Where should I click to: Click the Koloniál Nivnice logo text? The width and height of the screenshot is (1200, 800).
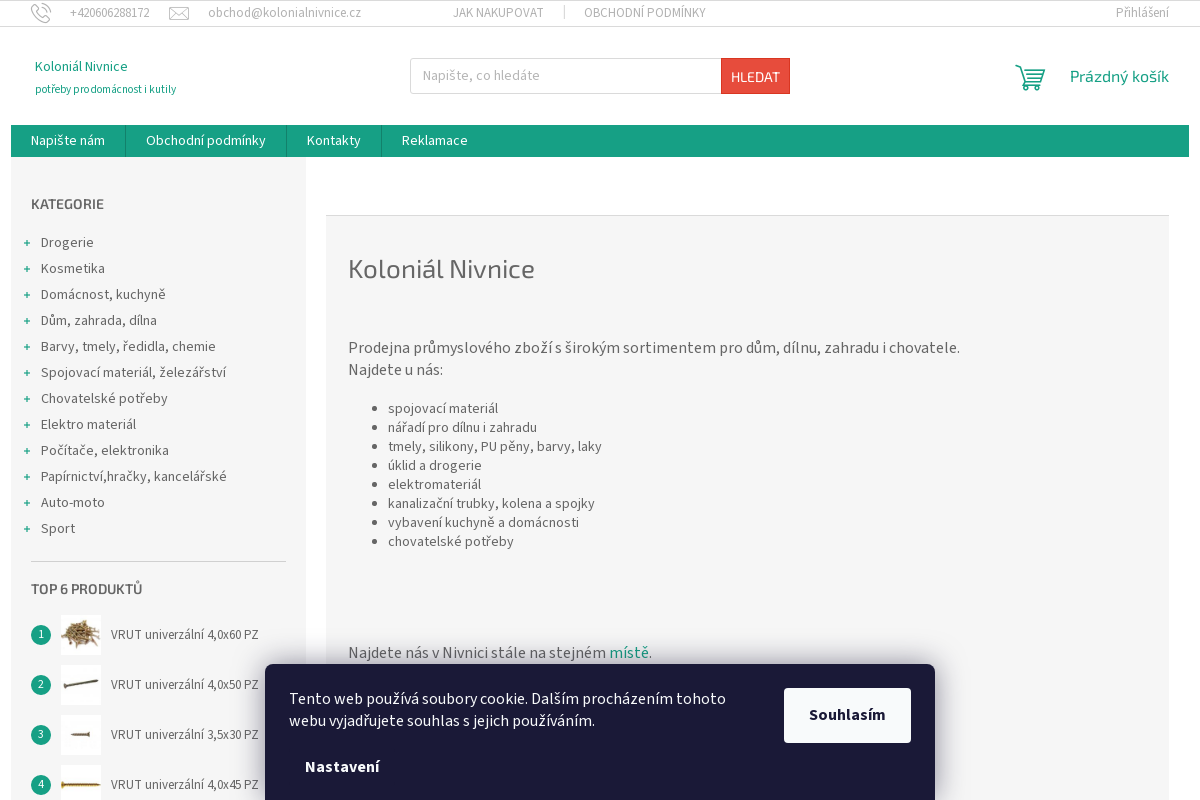[x=80, y=66]
